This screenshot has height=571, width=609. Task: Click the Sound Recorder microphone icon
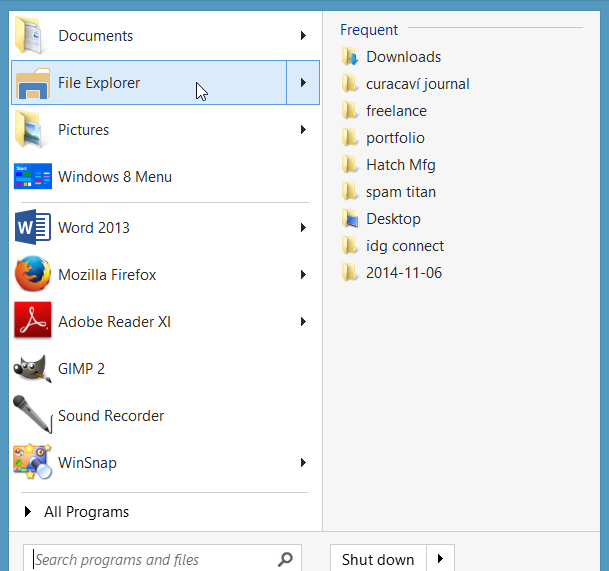[33, 414]
